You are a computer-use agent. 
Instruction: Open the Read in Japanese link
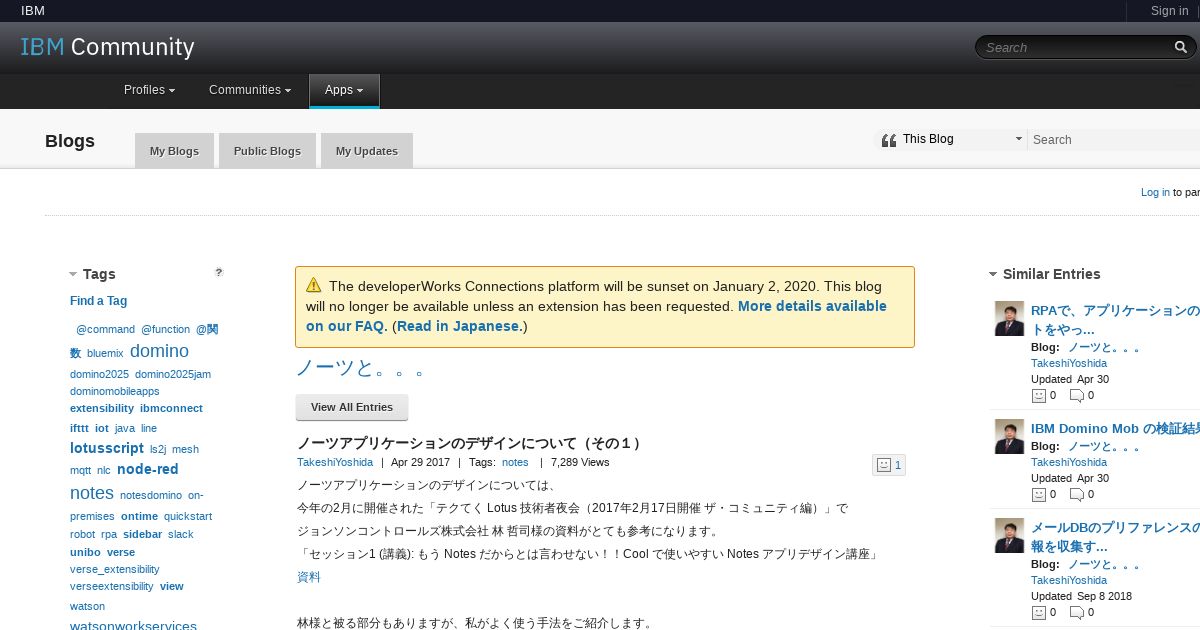click(x=458, y=326)
